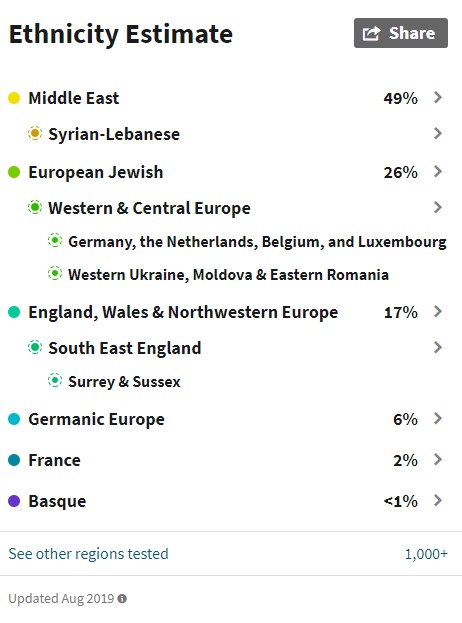Click the Surrey & Sussex community icon
Image resolution: width=462 pixels, height=623 pixels.
(55, 380)
